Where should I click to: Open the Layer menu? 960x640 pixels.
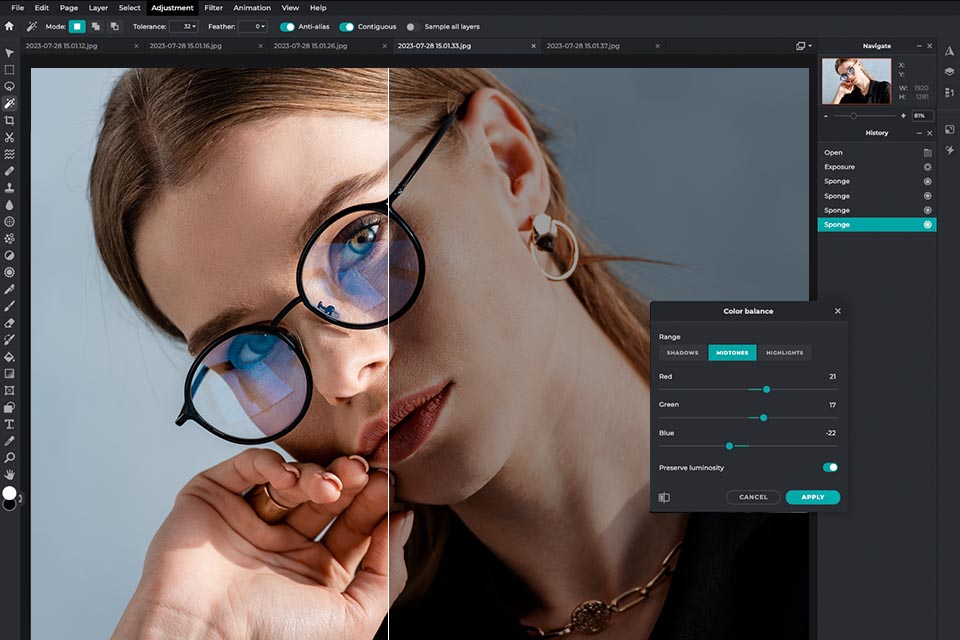98,8
